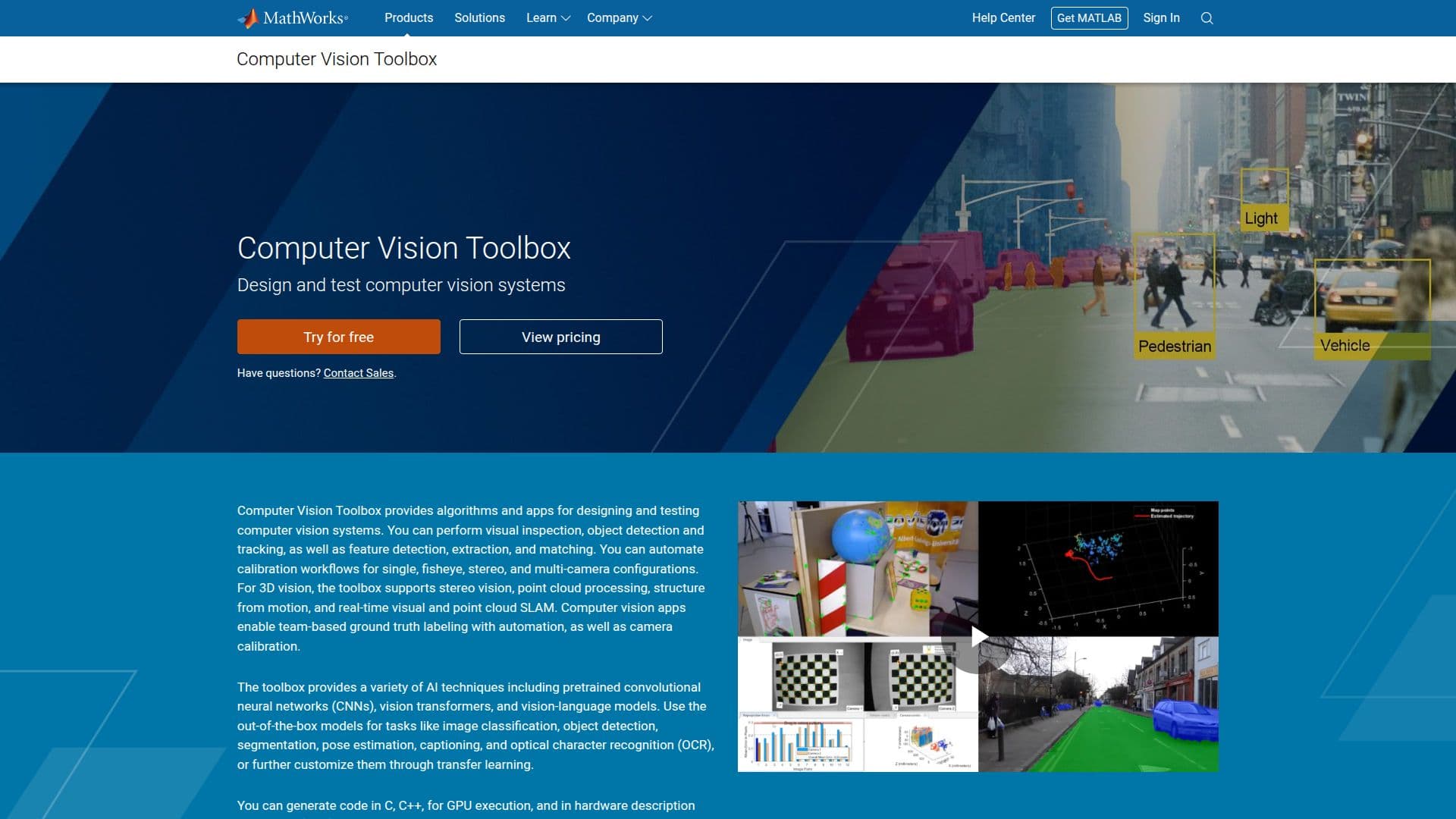Click the View pricing button
The width and height of the screenshot is (1456, 819).
click(561, 337)
